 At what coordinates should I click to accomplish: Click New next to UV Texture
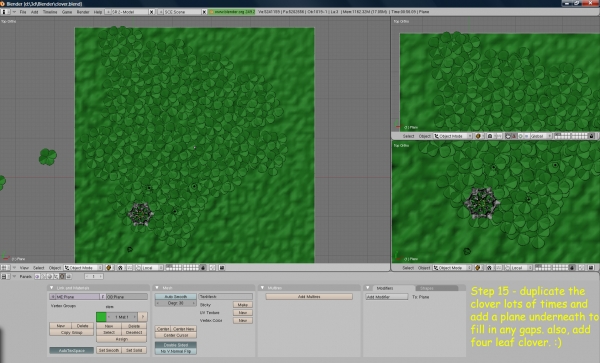click(x=243, y=313)
